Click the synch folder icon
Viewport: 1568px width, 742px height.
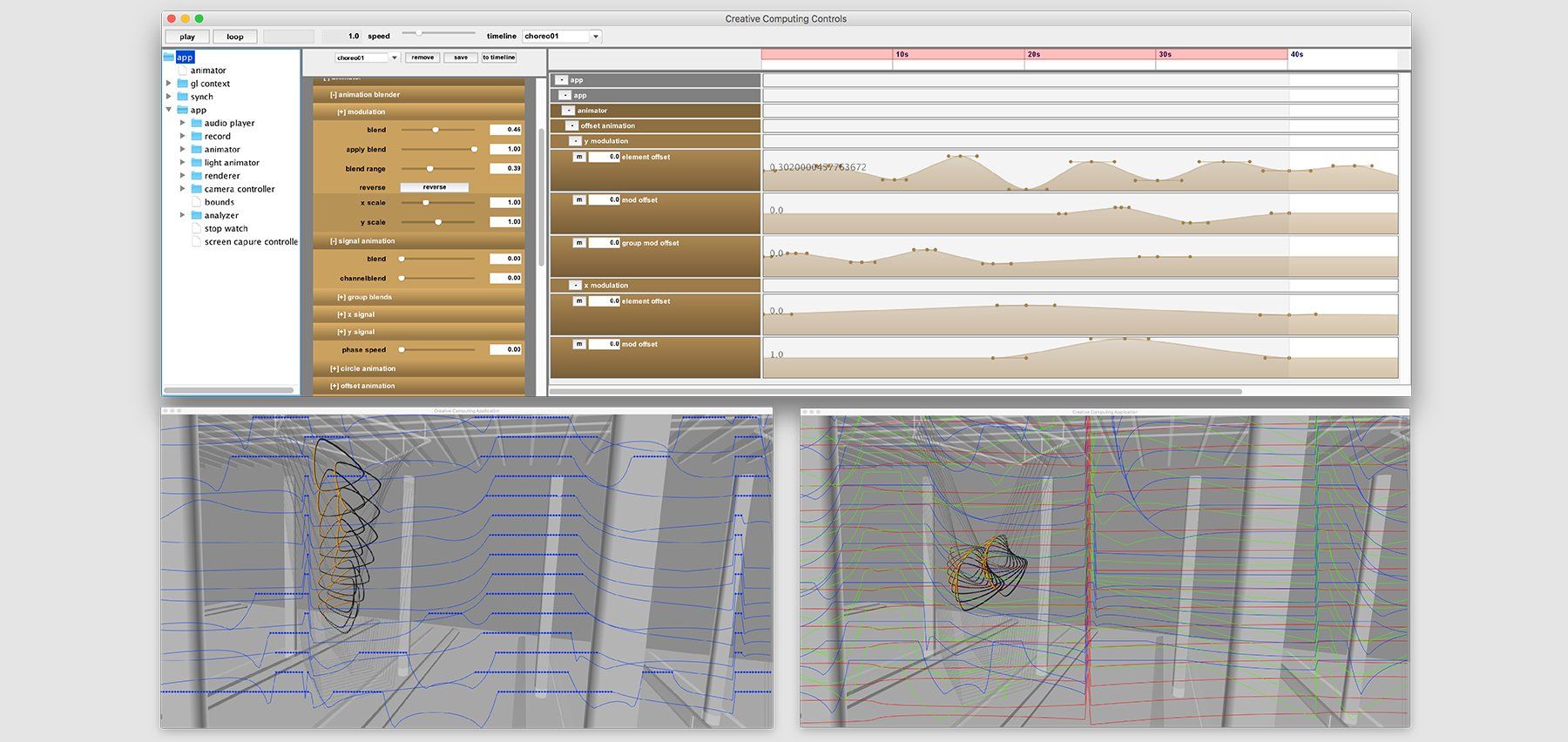coord(182,97)
